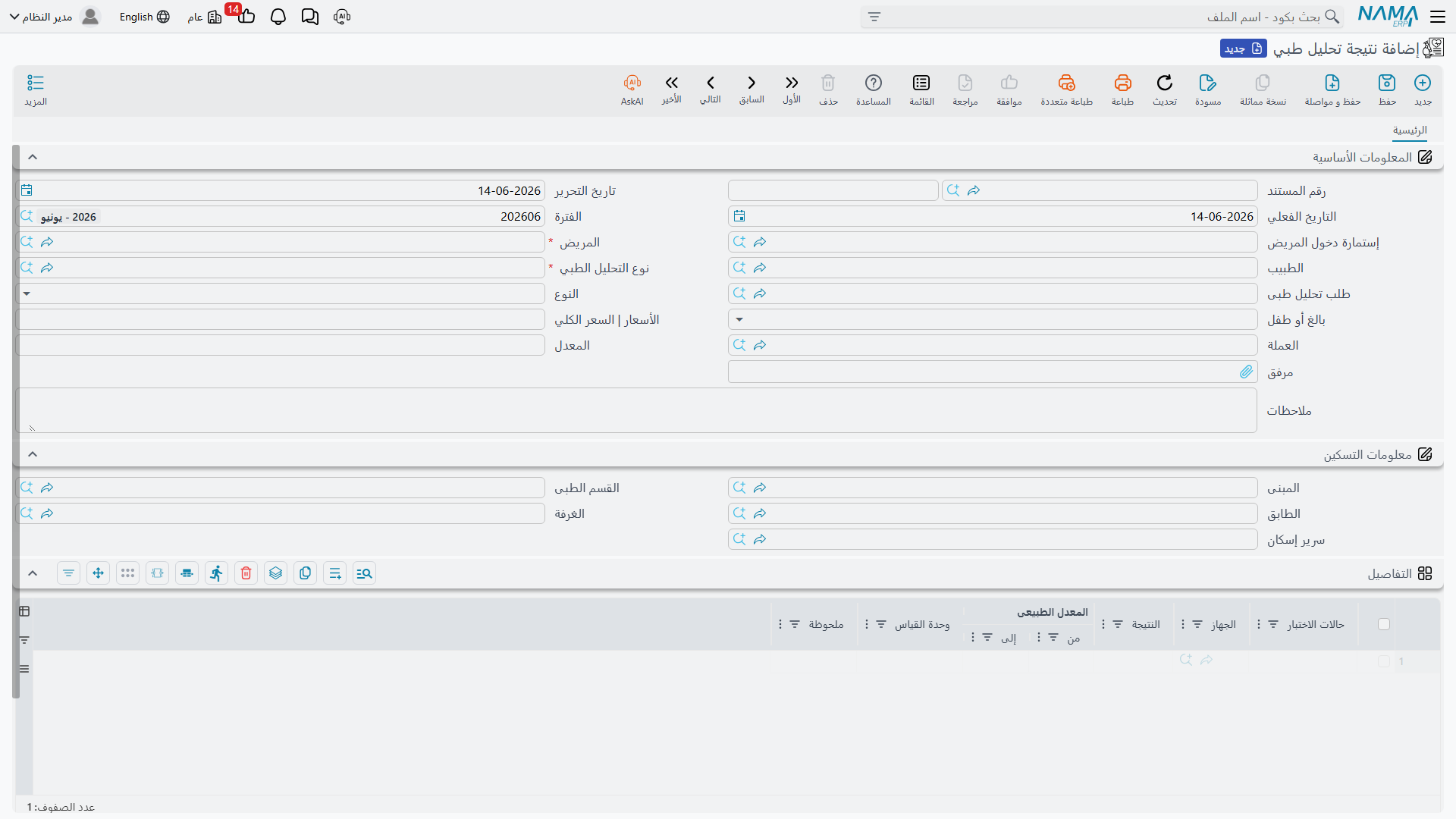Image resolution: width=1456 pixels, height=819 pixels.
Task: Click the الفترة field showing 202606
Action: click(x=281, y=216)
